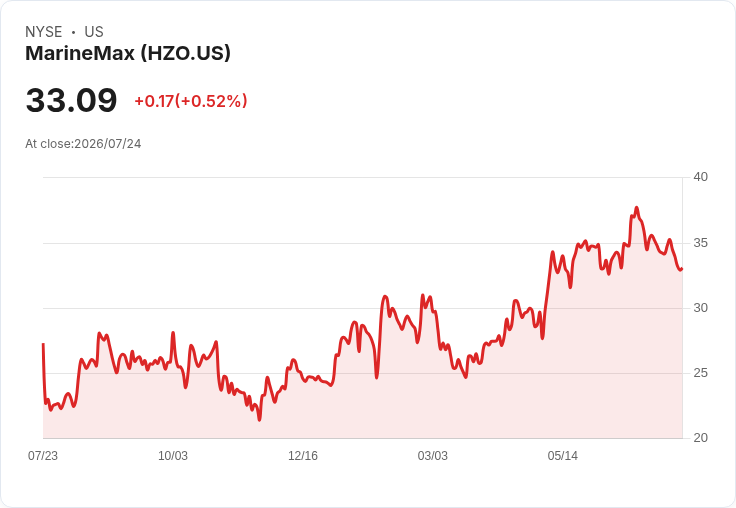Click the +0.17(+0.52%) price change text
Viewport: 736px width, 508px height.
(x=191, y=101)
